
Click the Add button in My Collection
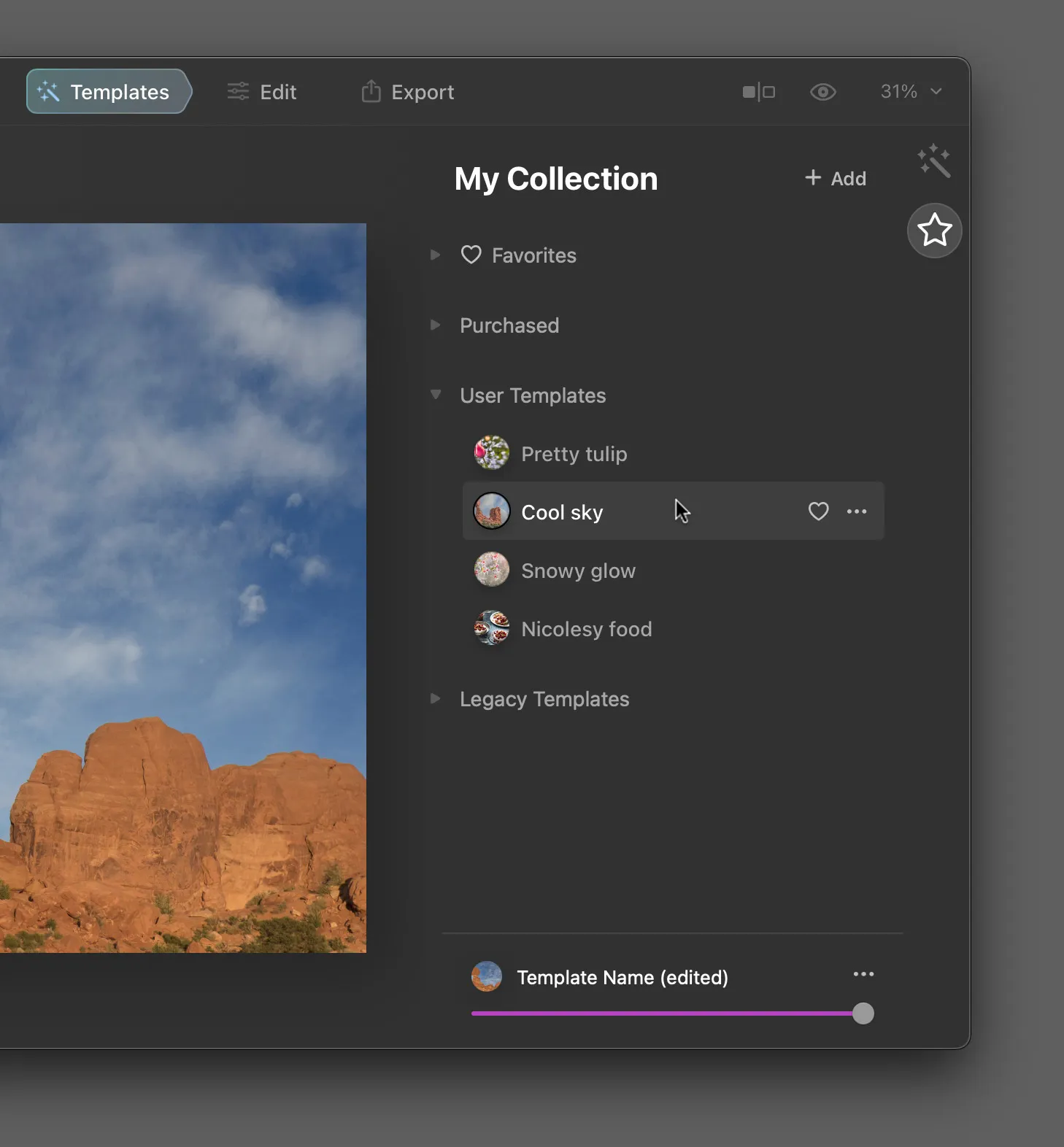pyautogui.click(x=836, y=178)
